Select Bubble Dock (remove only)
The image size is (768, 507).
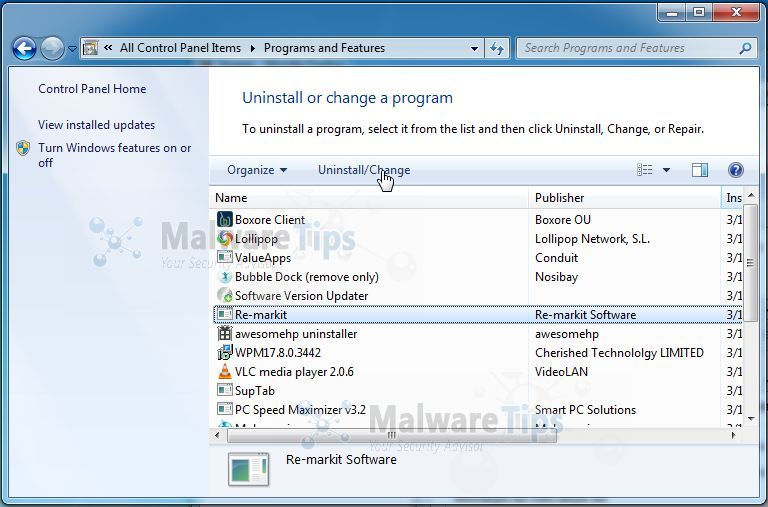(307, 277)
